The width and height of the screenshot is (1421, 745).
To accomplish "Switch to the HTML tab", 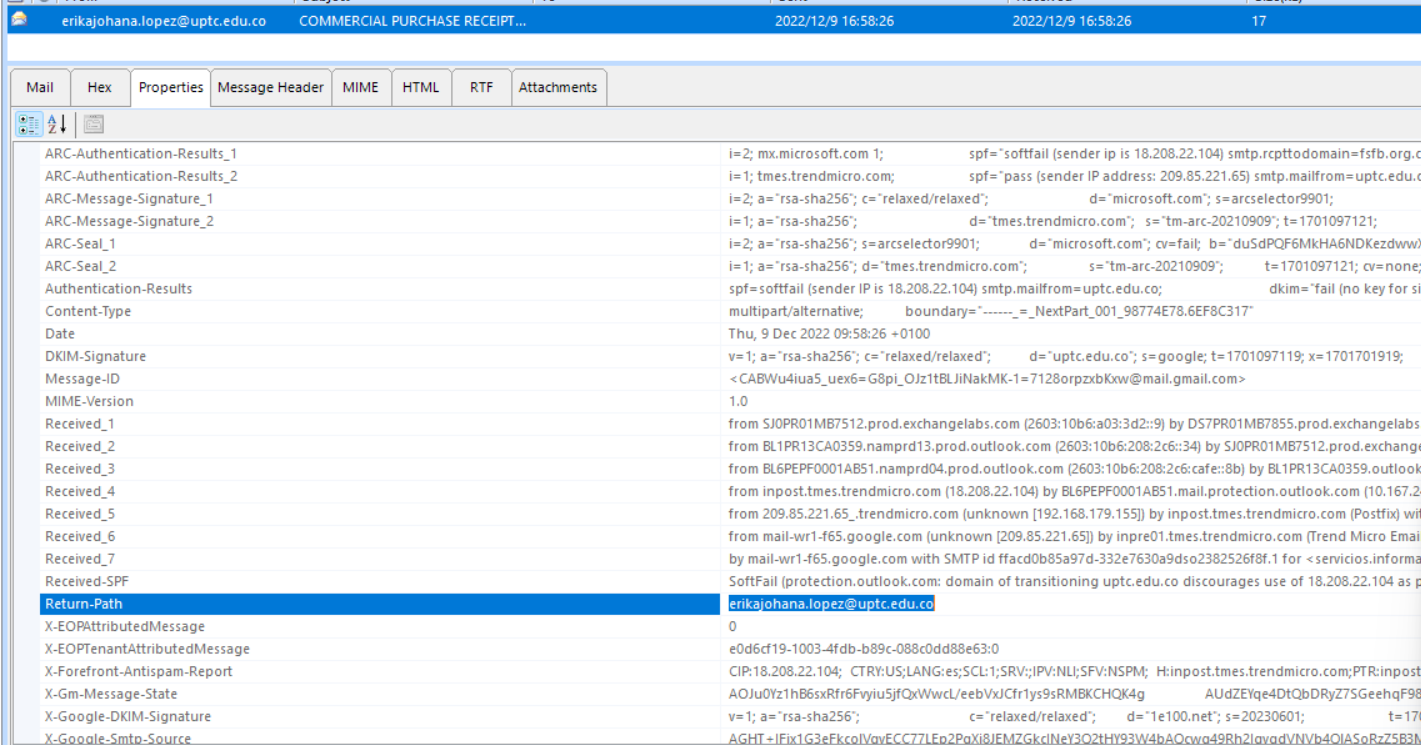I will coord(421,87).
